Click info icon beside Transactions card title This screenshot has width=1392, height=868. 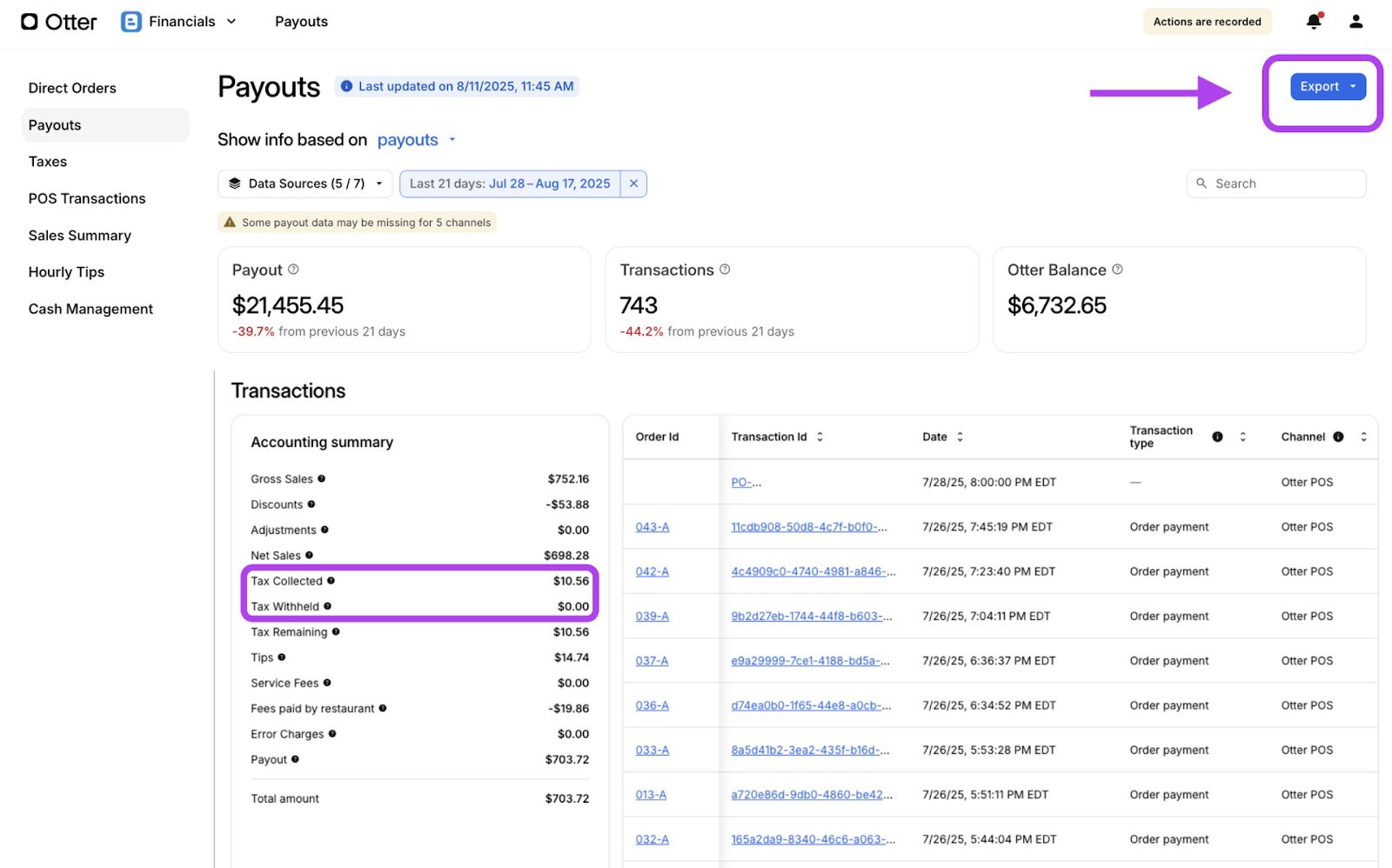tap(725, 270)
